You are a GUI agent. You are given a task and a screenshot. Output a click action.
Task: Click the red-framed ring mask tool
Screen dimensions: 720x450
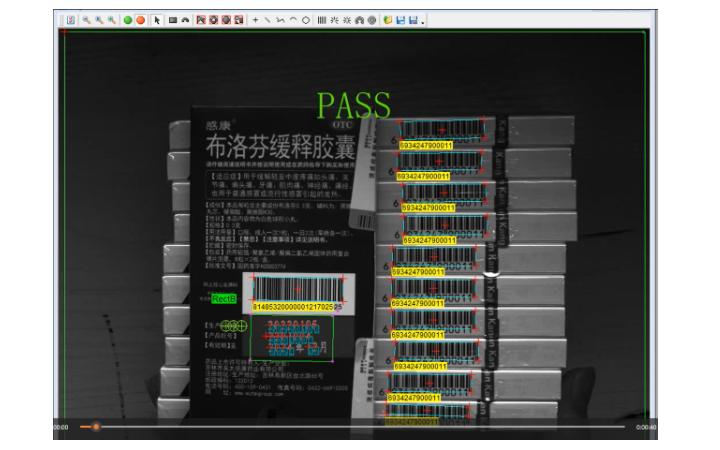(x=214, y=20)
